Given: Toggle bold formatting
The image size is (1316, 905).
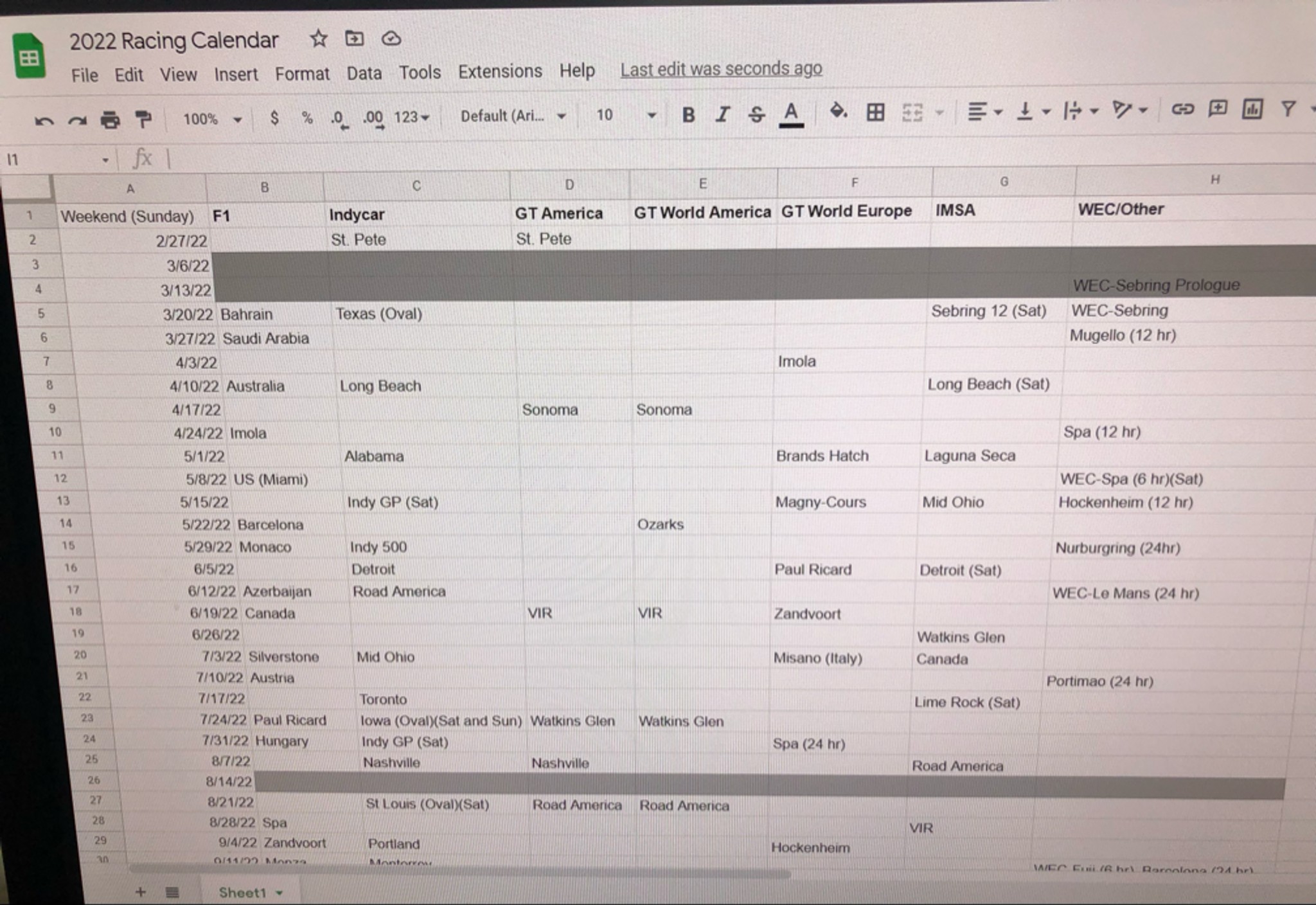Looking at the screenshot, I should [x=688, y=115].
